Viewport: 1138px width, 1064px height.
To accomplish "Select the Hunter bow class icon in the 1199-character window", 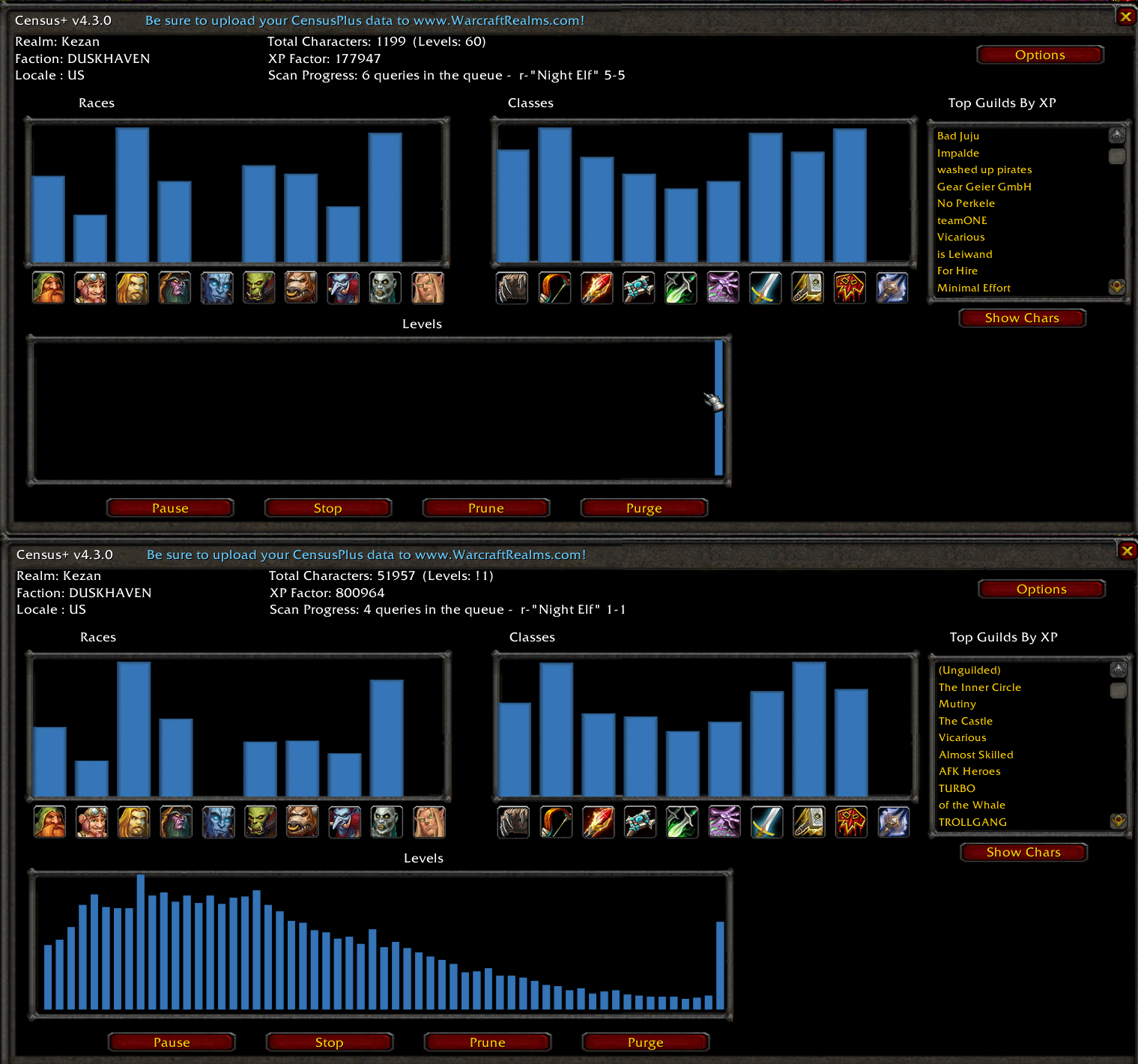I will 554,288.
